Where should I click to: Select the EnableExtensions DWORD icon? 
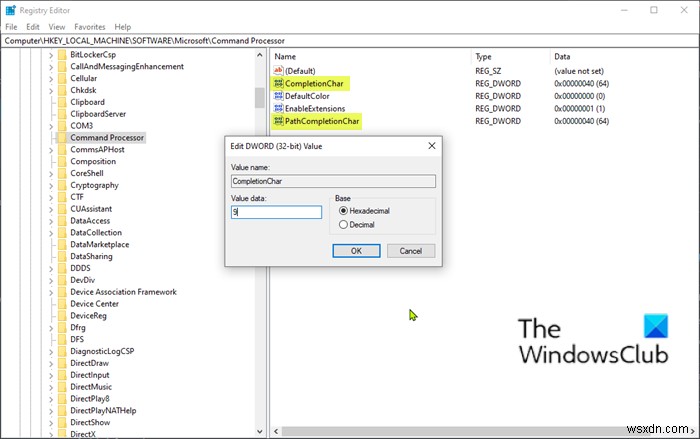(x=279, y=108)
